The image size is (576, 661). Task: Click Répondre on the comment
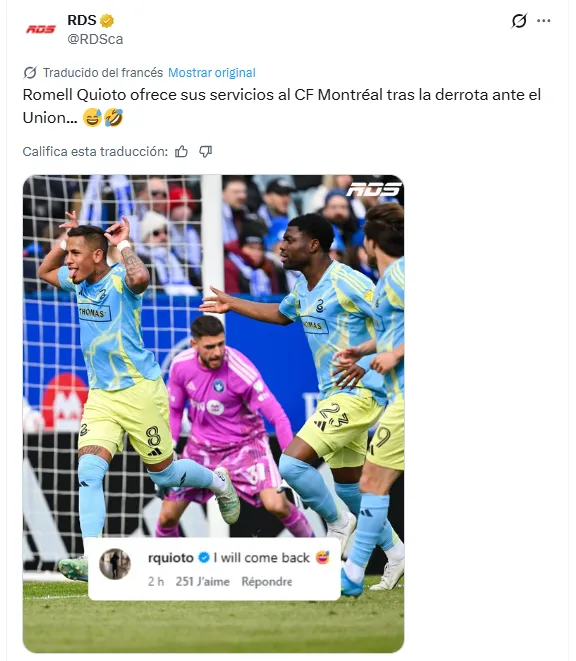[266, 581]
